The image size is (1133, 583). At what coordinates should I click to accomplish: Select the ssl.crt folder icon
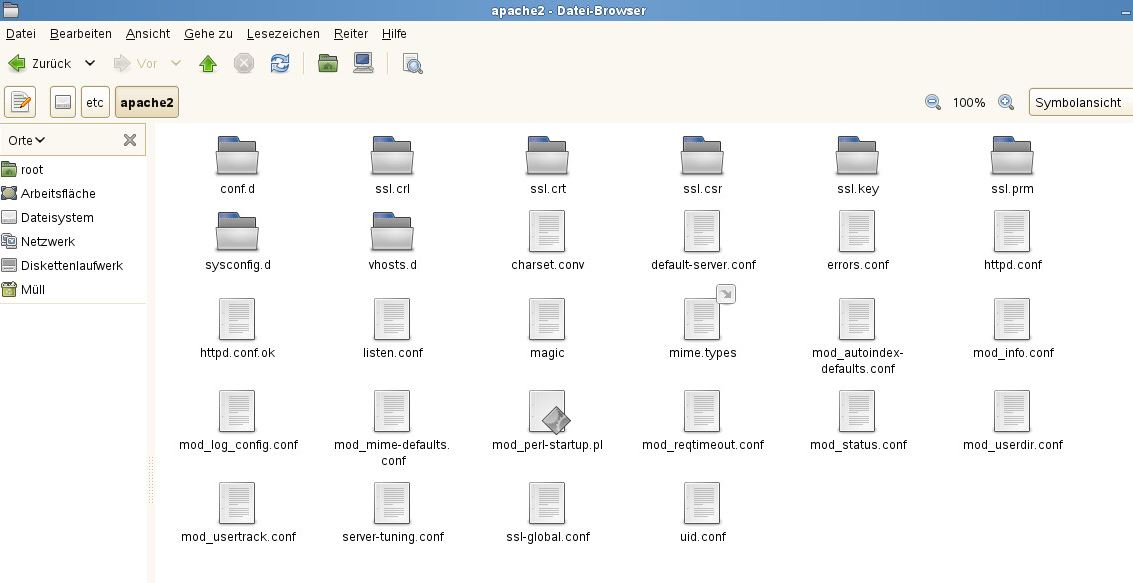547,155
